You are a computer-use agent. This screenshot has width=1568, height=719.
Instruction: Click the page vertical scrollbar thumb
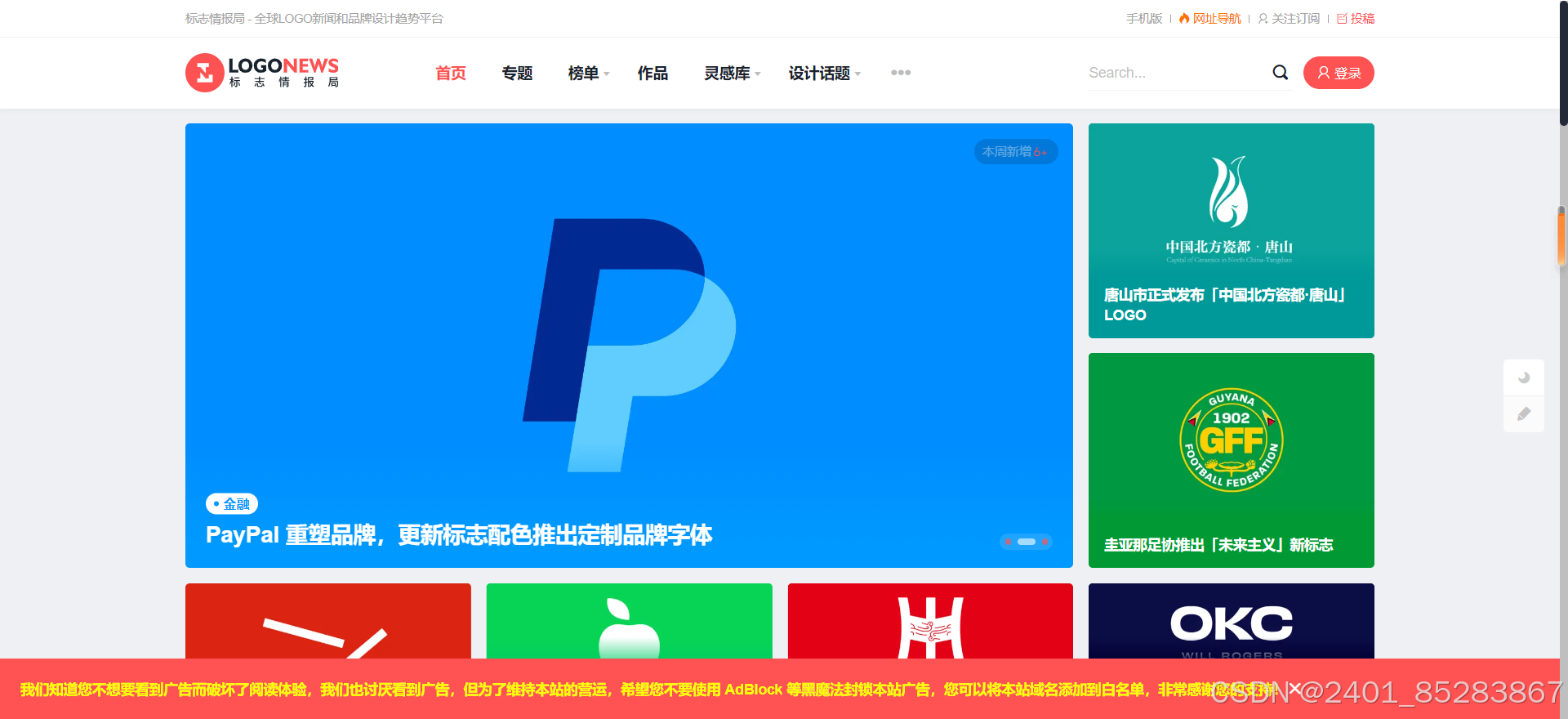point(1562,63)
